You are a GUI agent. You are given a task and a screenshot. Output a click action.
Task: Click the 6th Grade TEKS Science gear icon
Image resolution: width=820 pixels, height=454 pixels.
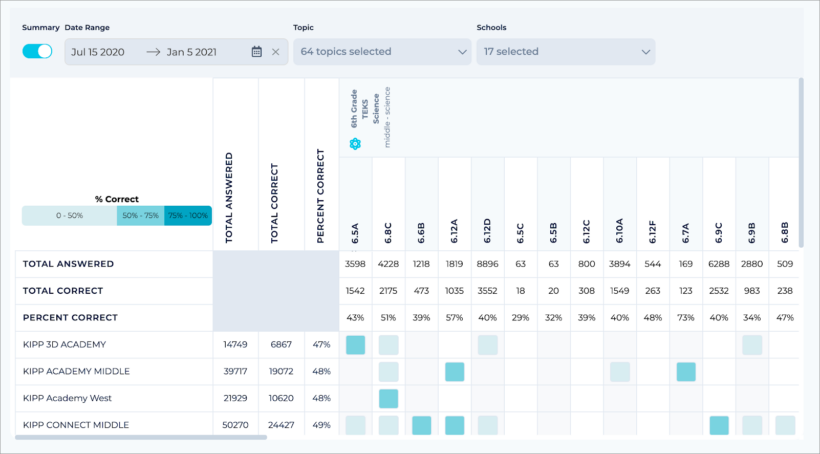click(x=354, y=144)
